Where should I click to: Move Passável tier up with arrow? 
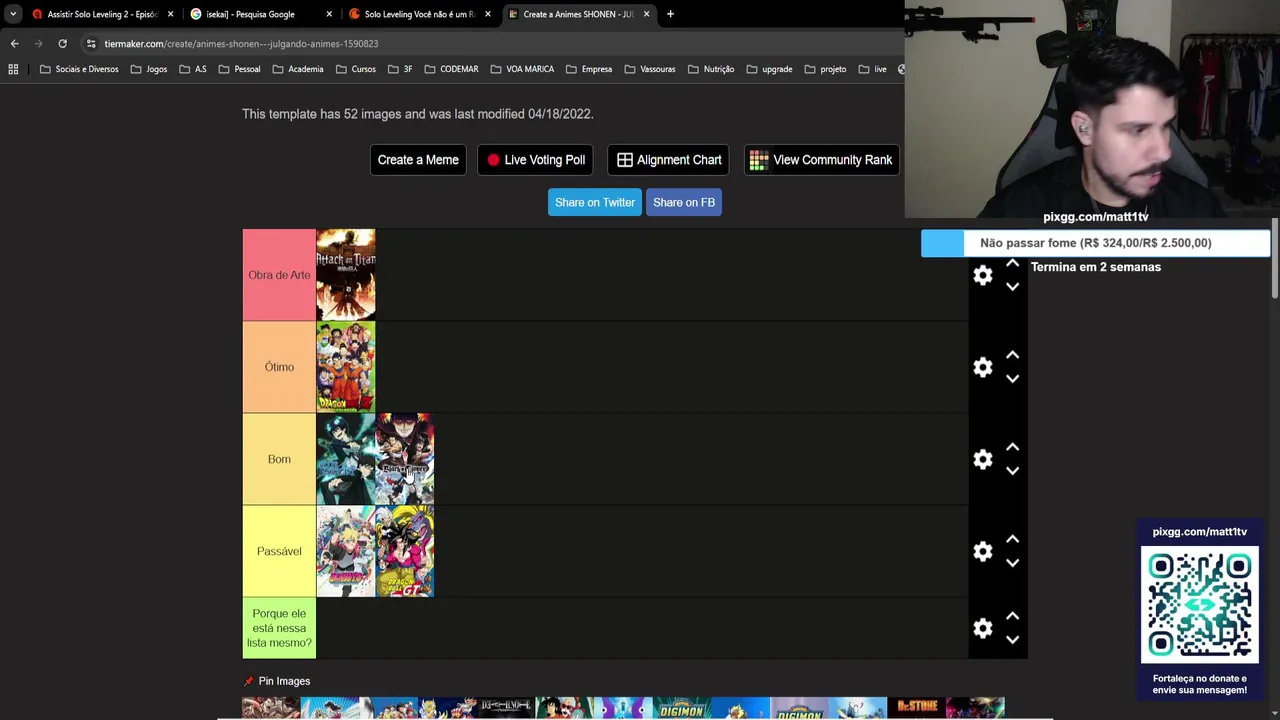point(1012,539)
